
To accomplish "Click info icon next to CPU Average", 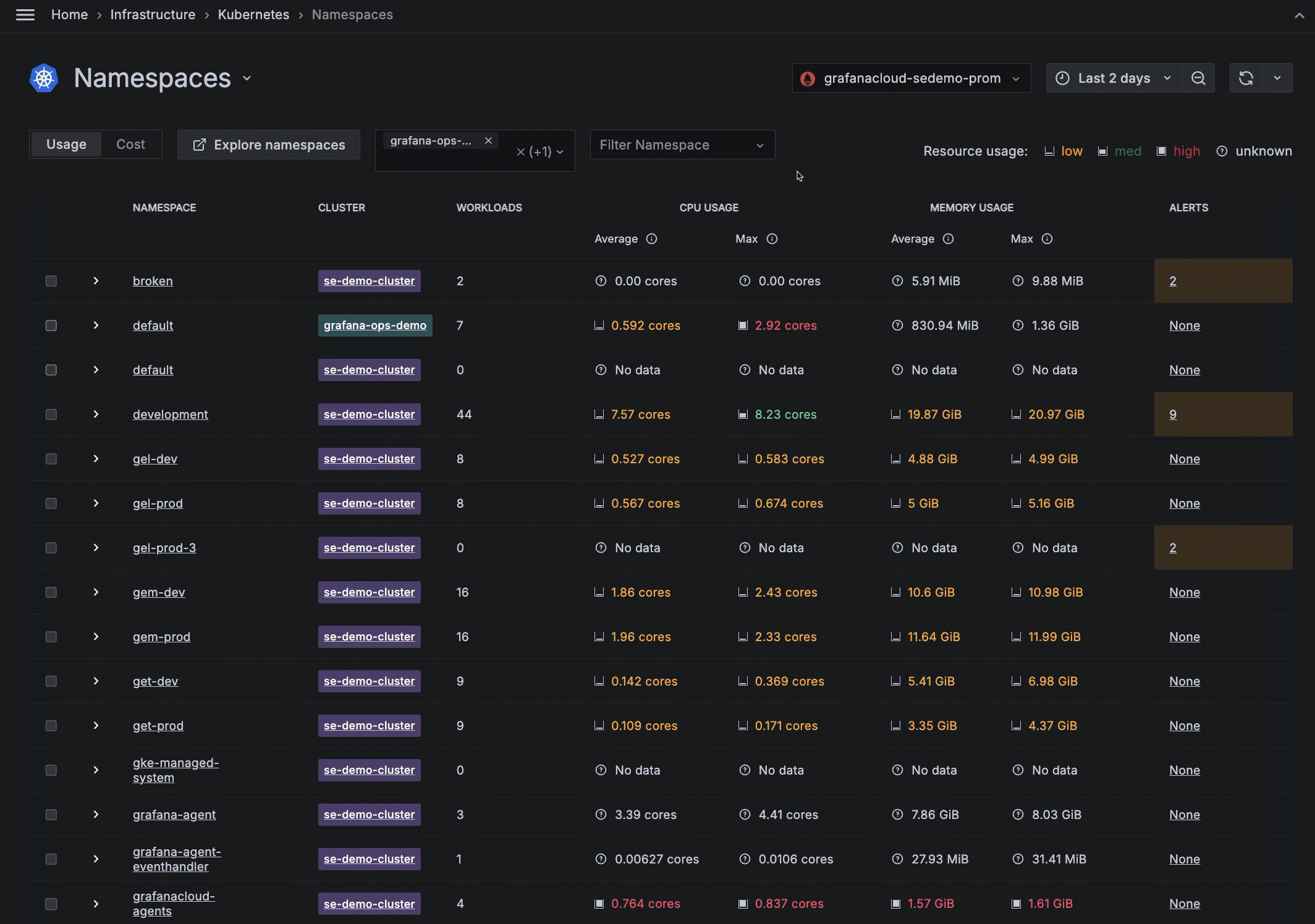I will pyautogui.click(x=651, y=239).
